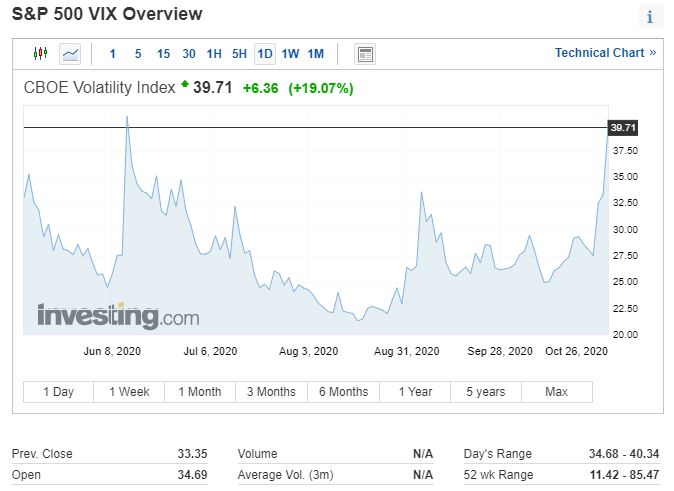Click the Open value 34.69
This screenshot has width=674, height=491.
(192, 475)
